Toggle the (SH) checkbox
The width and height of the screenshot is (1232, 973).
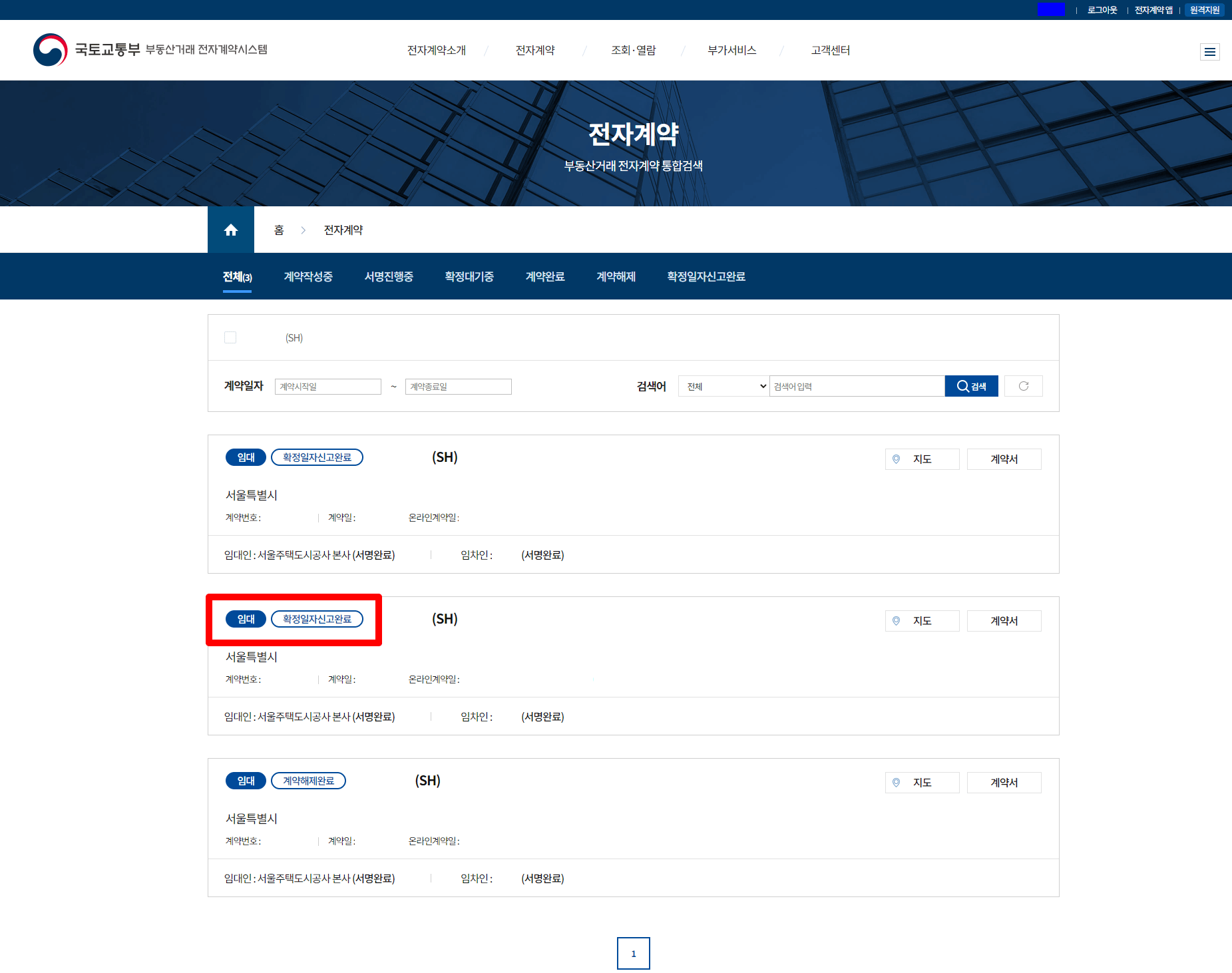[230, 337]
